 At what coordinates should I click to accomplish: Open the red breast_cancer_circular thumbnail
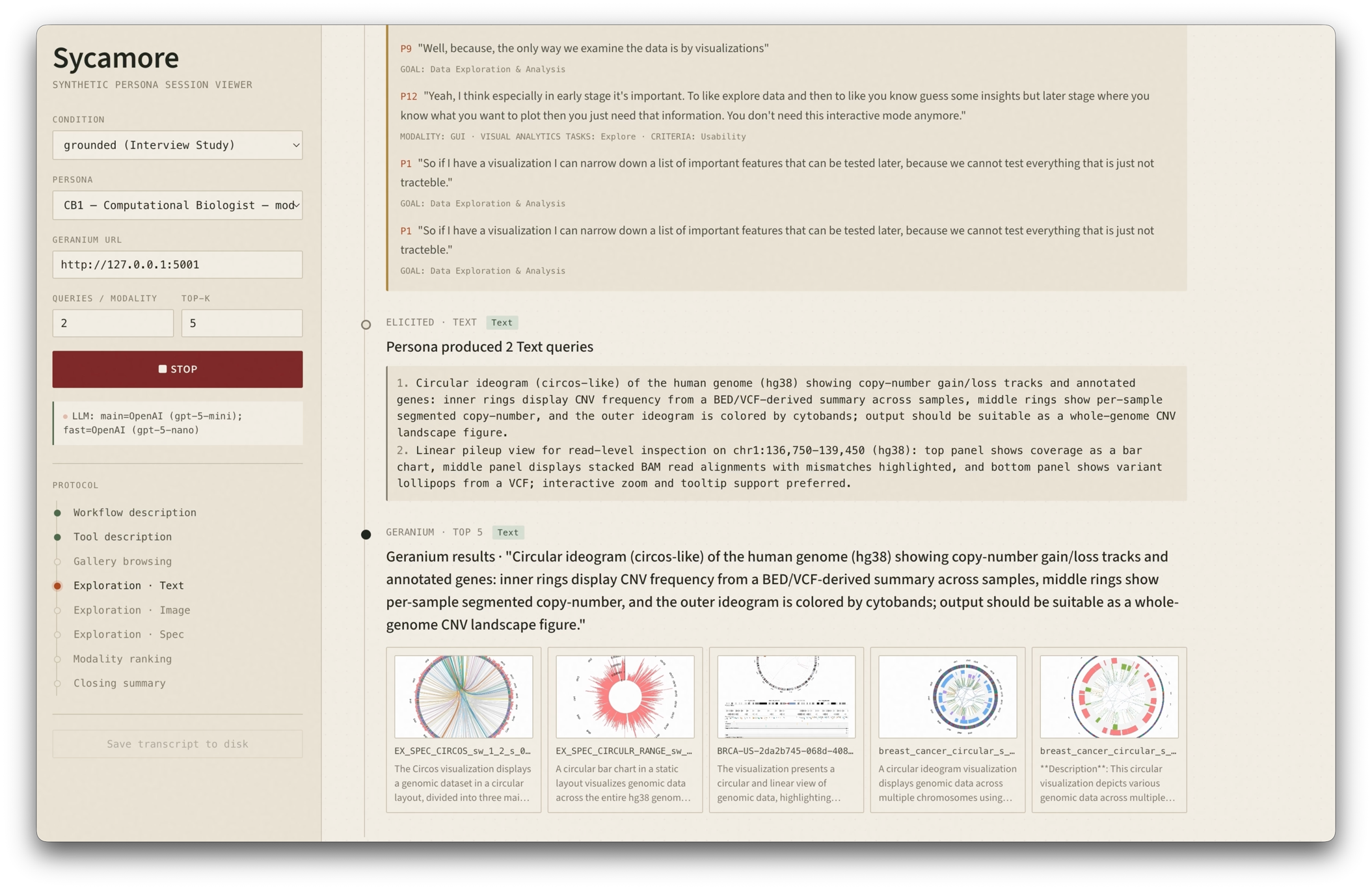(1109, 697)
